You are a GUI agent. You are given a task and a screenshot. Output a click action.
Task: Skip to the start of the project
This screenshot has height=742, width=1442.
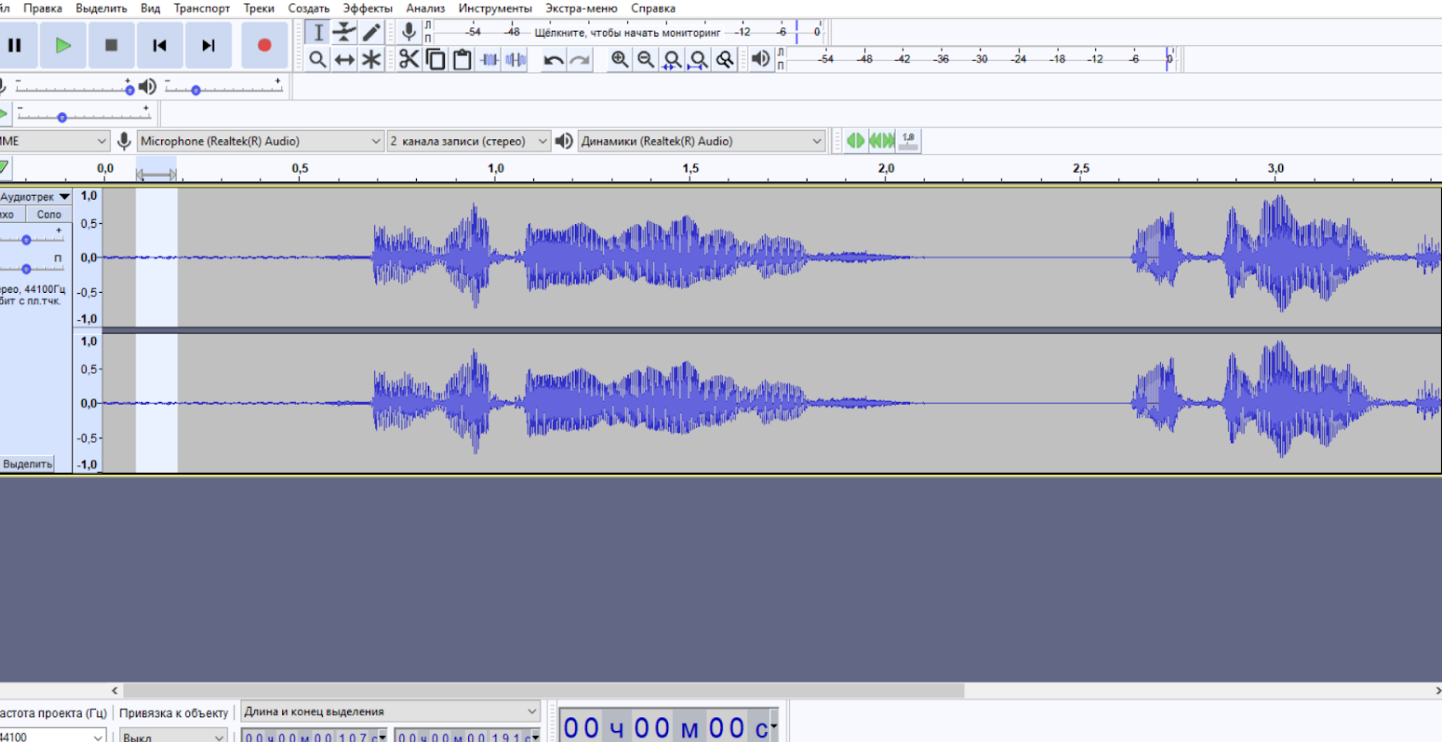pos(160,45)
